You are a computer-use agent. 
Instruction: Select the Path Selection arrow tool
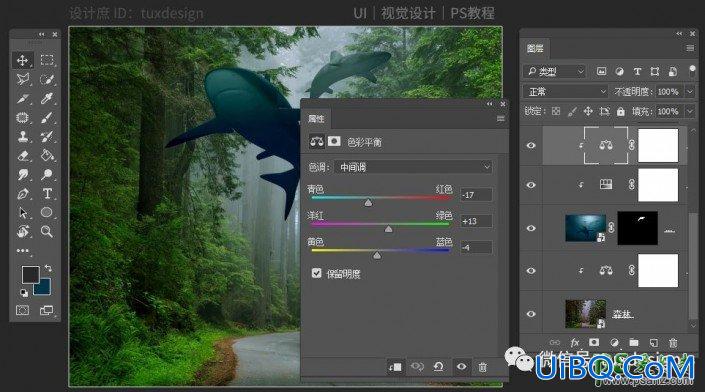coord(22,213)
